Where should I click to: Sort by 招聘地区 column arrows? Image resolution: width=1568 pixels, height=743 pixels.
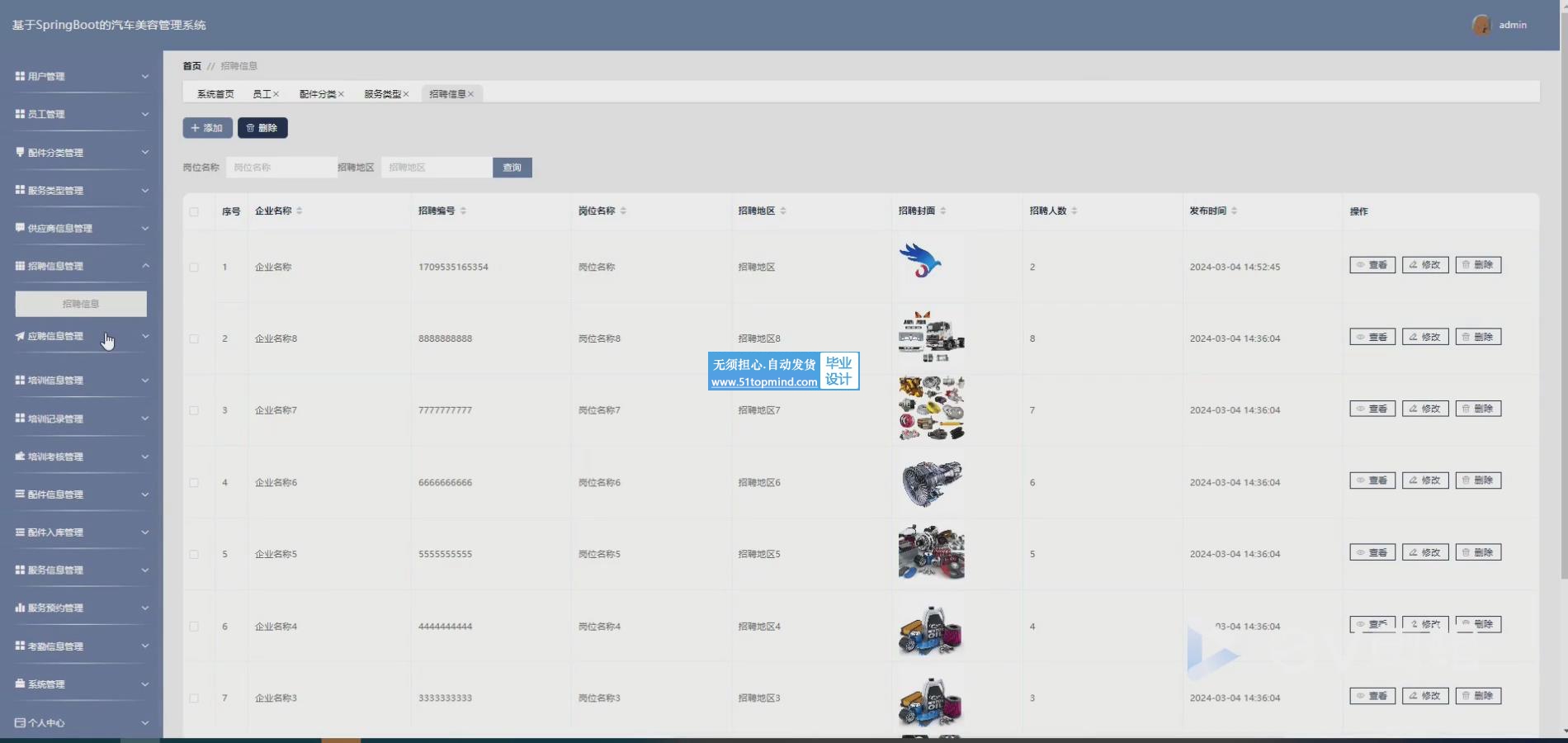click(783, 211)
